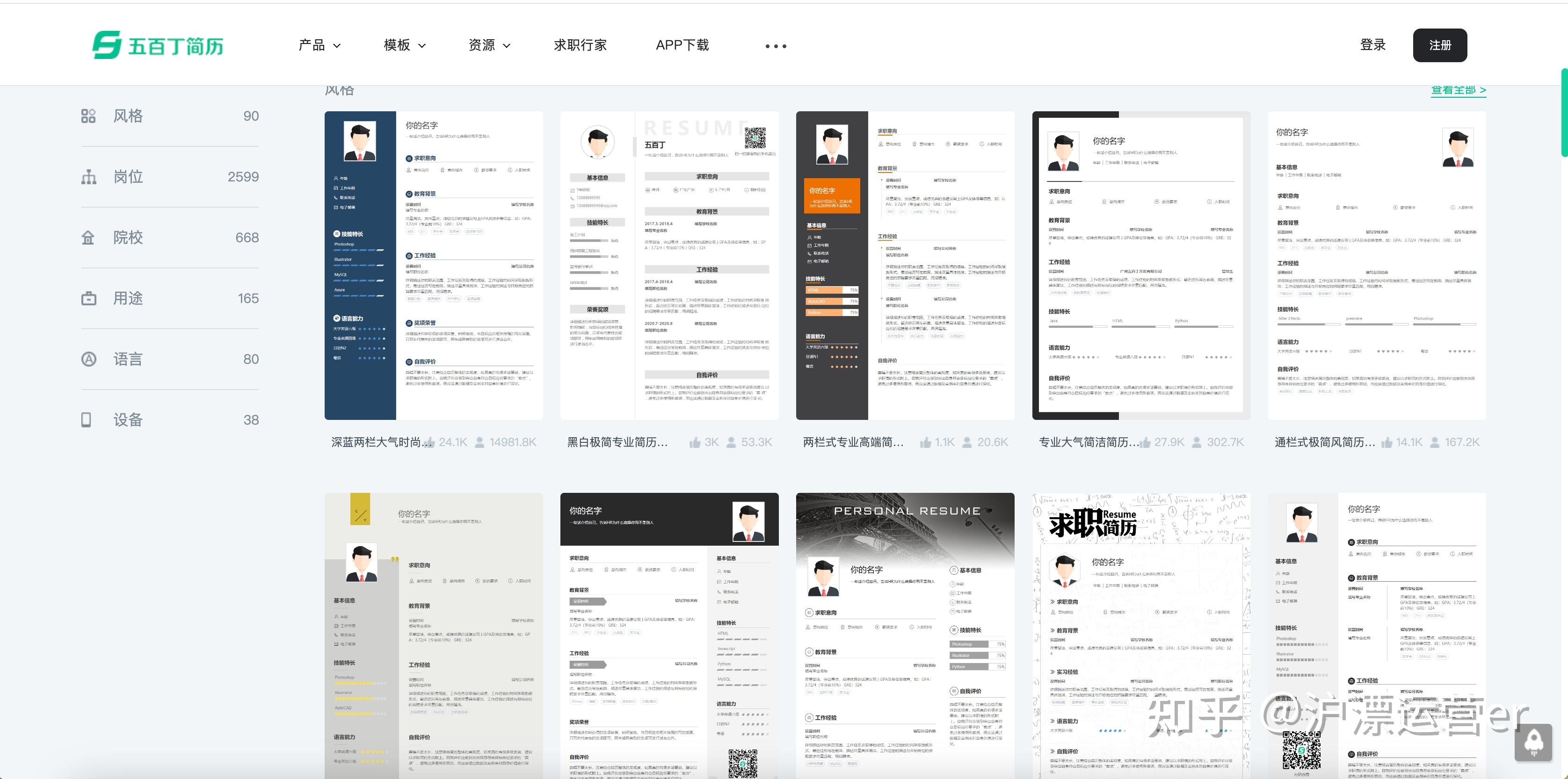Click the 用途 briefcase icon
This screenshot has width=1568, height=779.
pos(89,299)
